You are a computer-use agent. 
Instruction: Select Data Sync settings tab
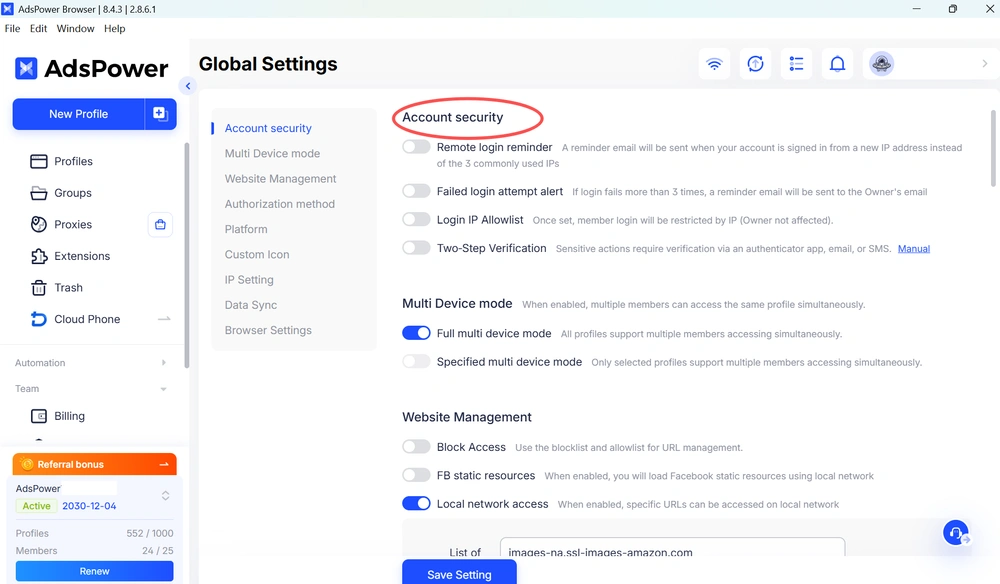(251, 305)
